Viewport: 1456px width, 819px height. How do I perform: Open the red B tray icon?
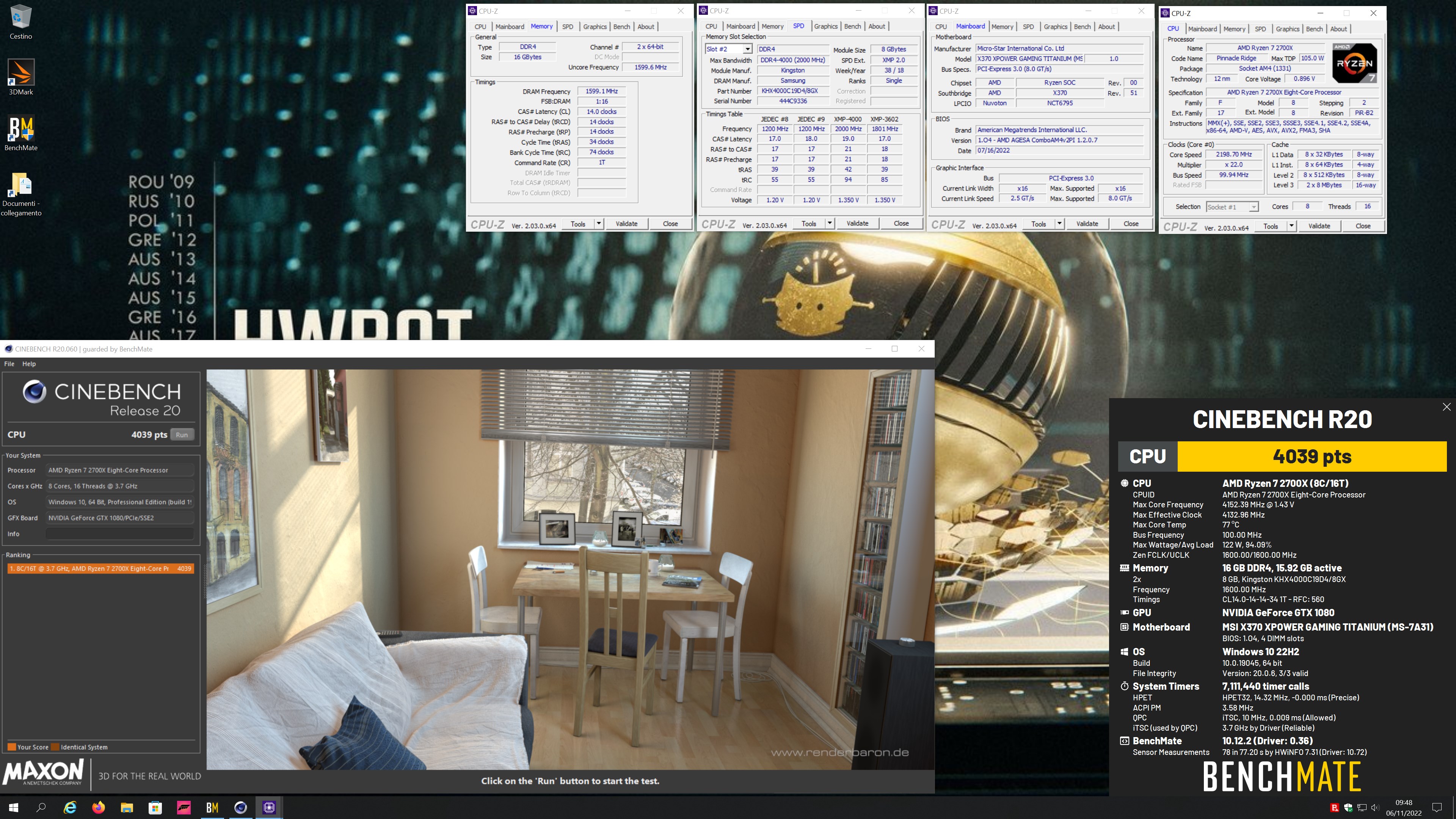point(1335,808)
